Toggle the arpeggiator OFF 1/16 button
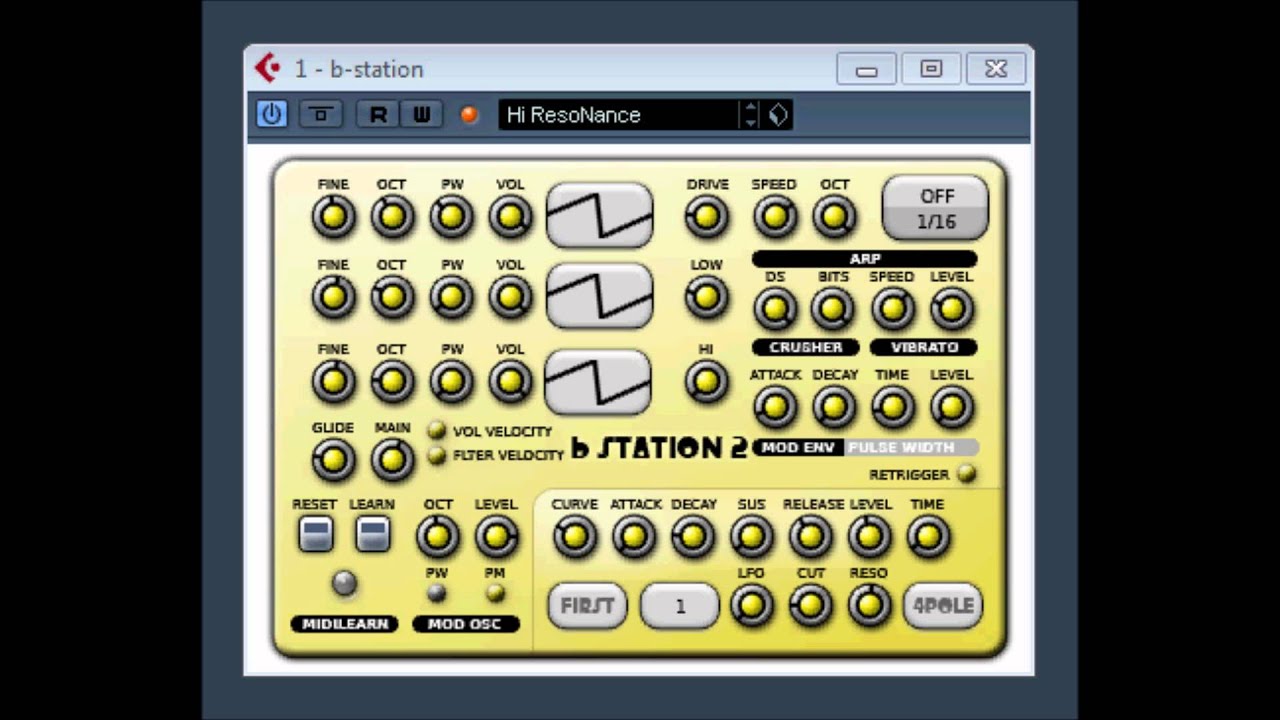The height and width of the screenshot is (720, 1280). click(936, 208)
